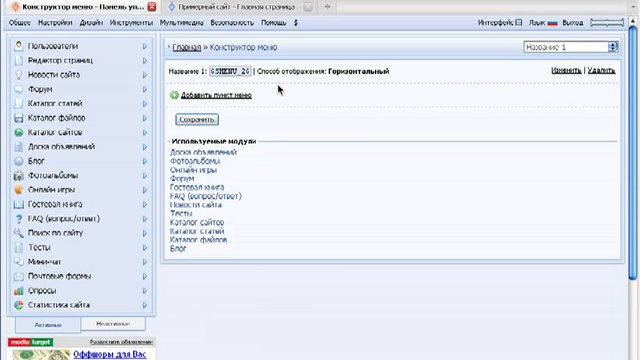640x360 pixels.
Task: Expand the Форум submenu arrow
Action: point(145,89)
